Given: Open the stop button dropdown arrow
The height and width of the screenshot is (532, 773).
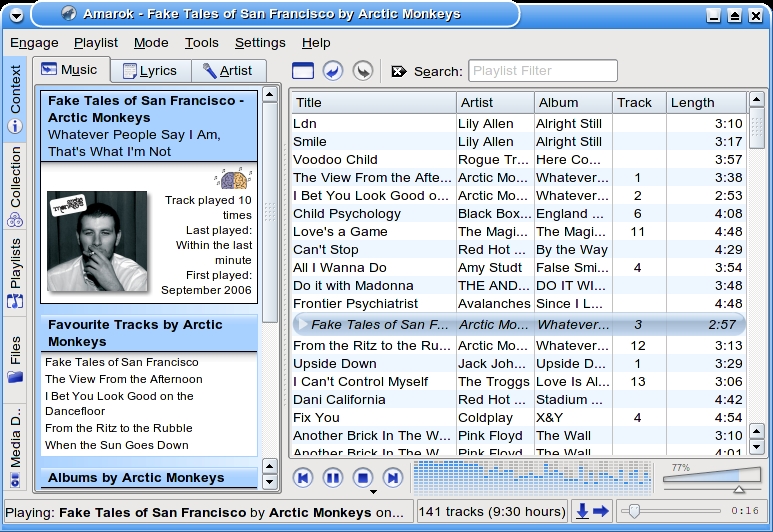Looking at the screenshot, I should [x=373, y=492].
